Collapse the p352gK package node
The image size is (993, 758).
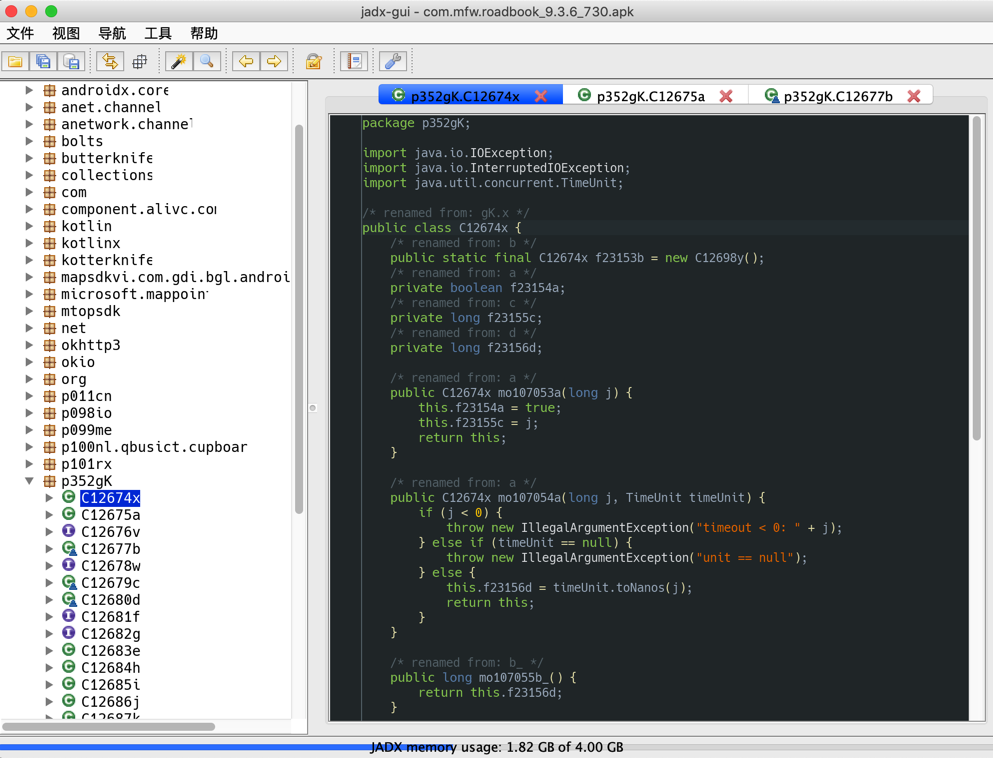[x=29, y=481]
